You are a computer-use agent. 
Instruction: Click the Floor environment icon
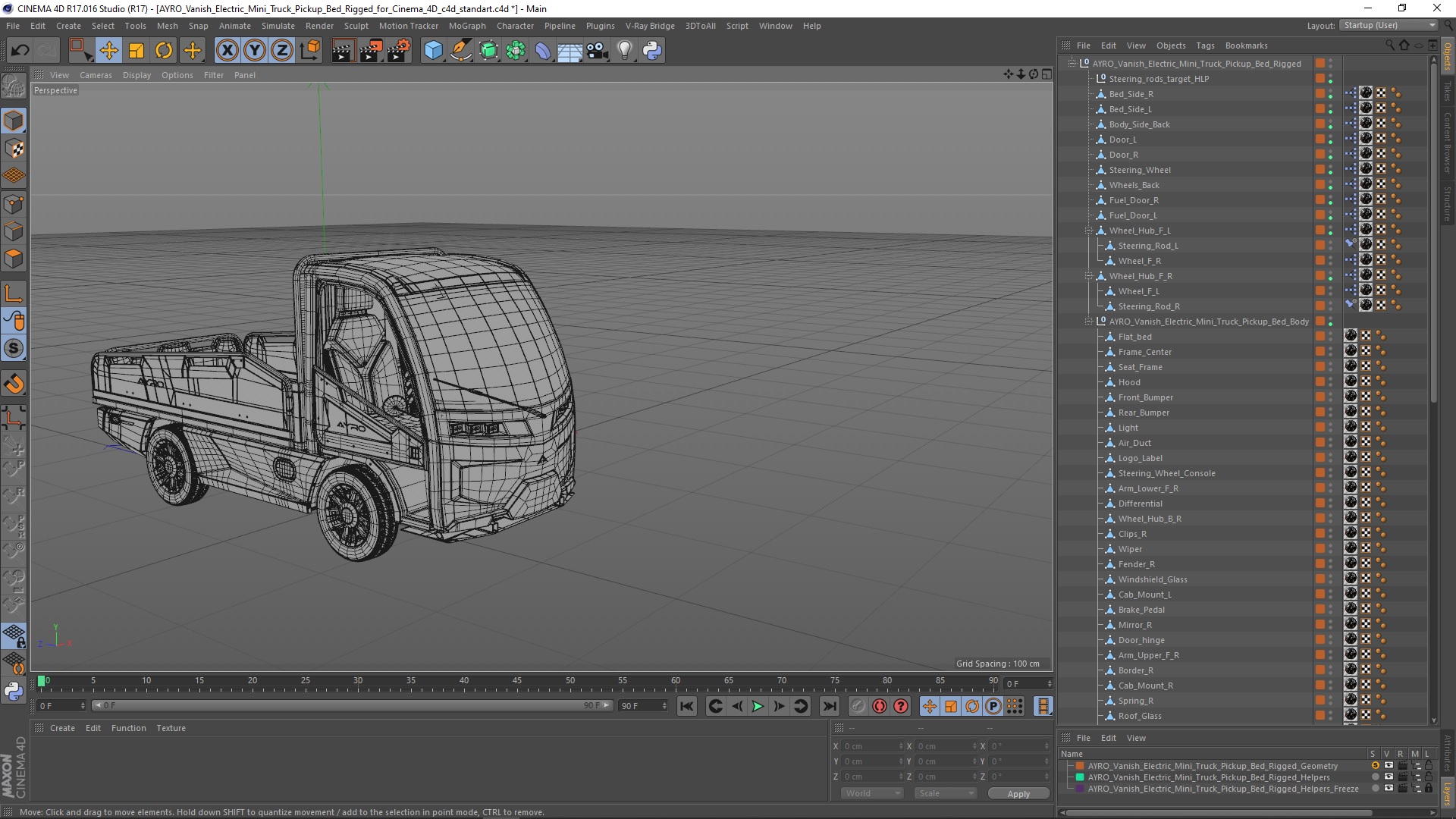click(570, 51)
